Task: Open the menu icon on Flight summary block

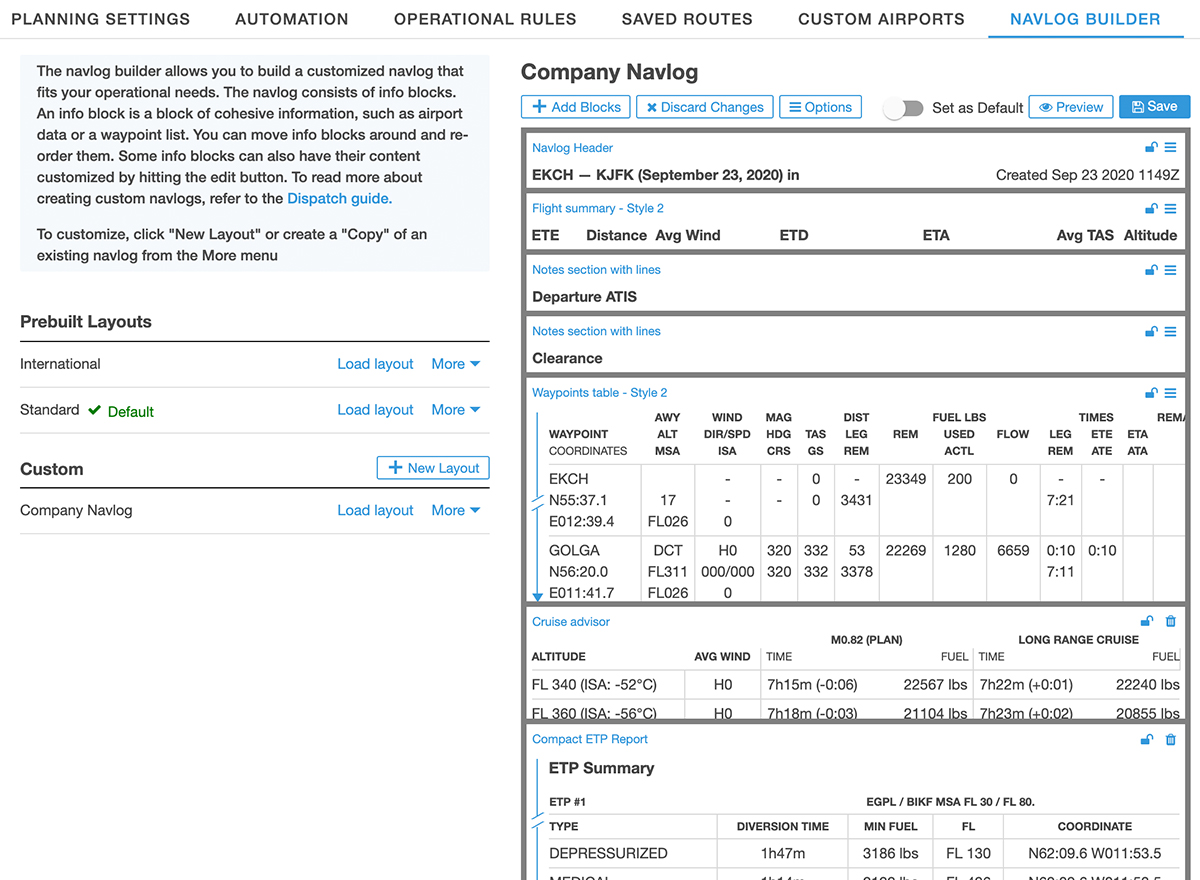Action: (x=1170, y=209)
